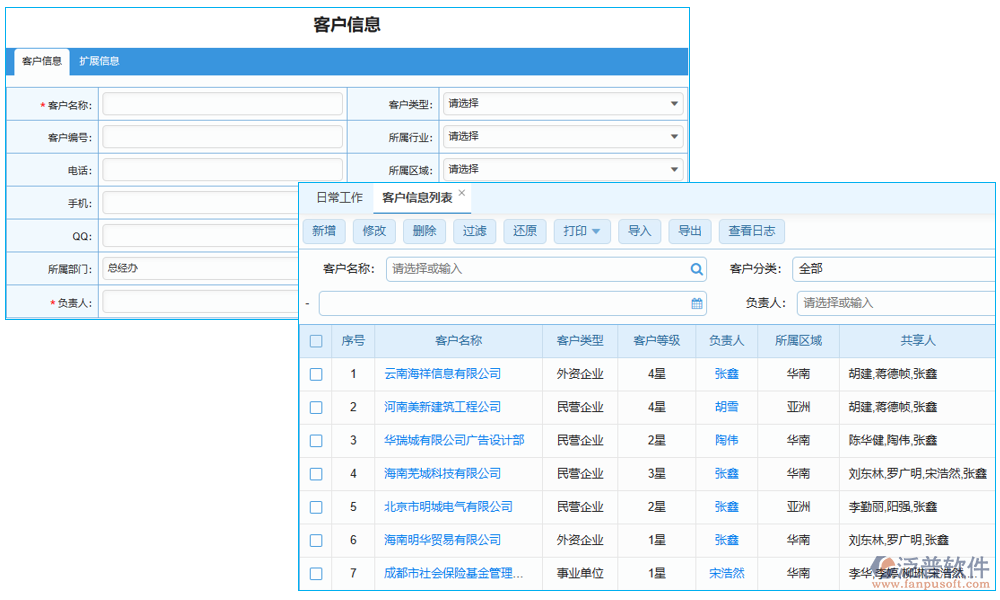
Task: Click the 胡雪 responsible person link
Action: coord(726,406)
